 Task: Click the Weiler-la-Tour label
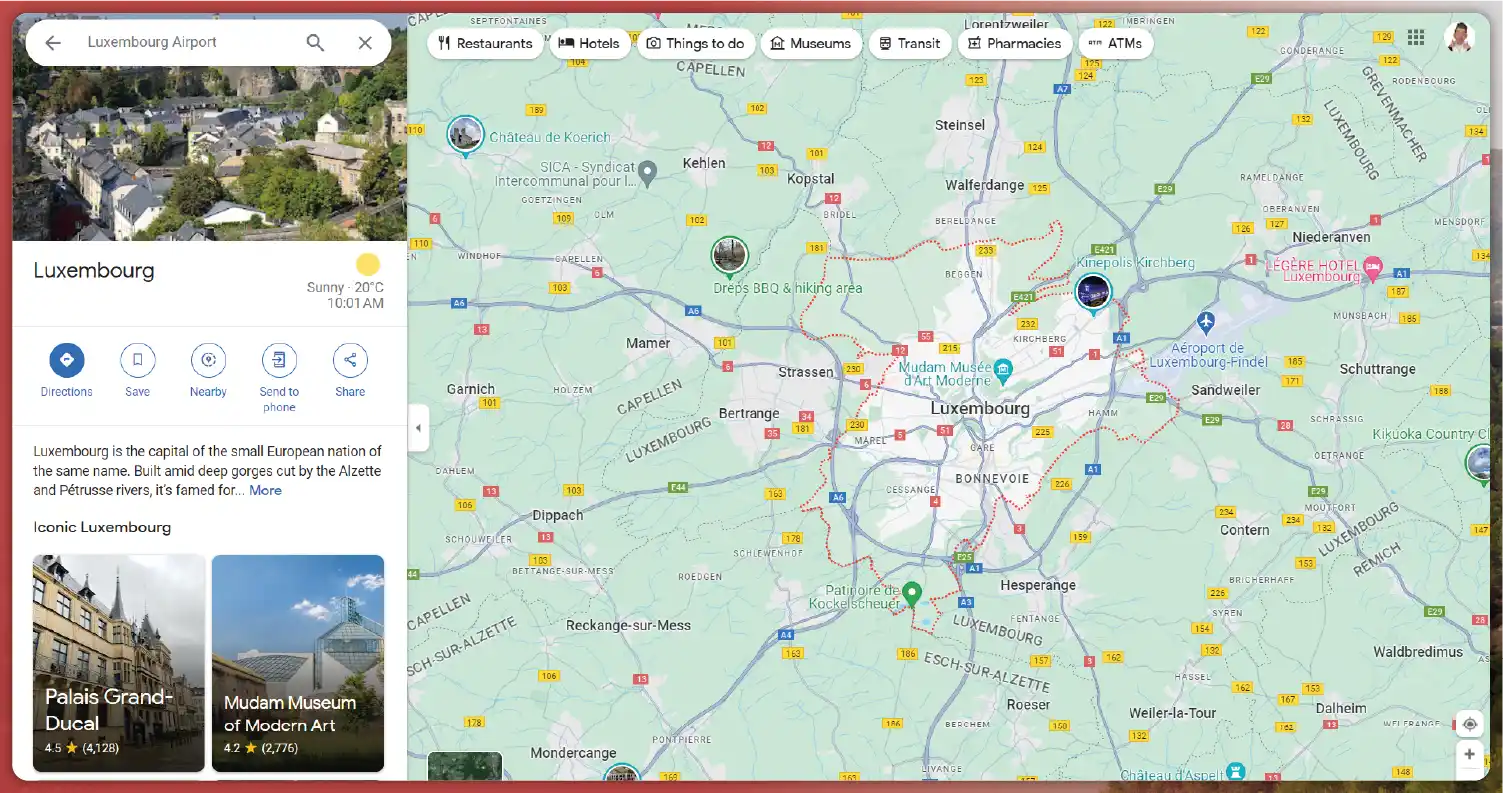1173,713
